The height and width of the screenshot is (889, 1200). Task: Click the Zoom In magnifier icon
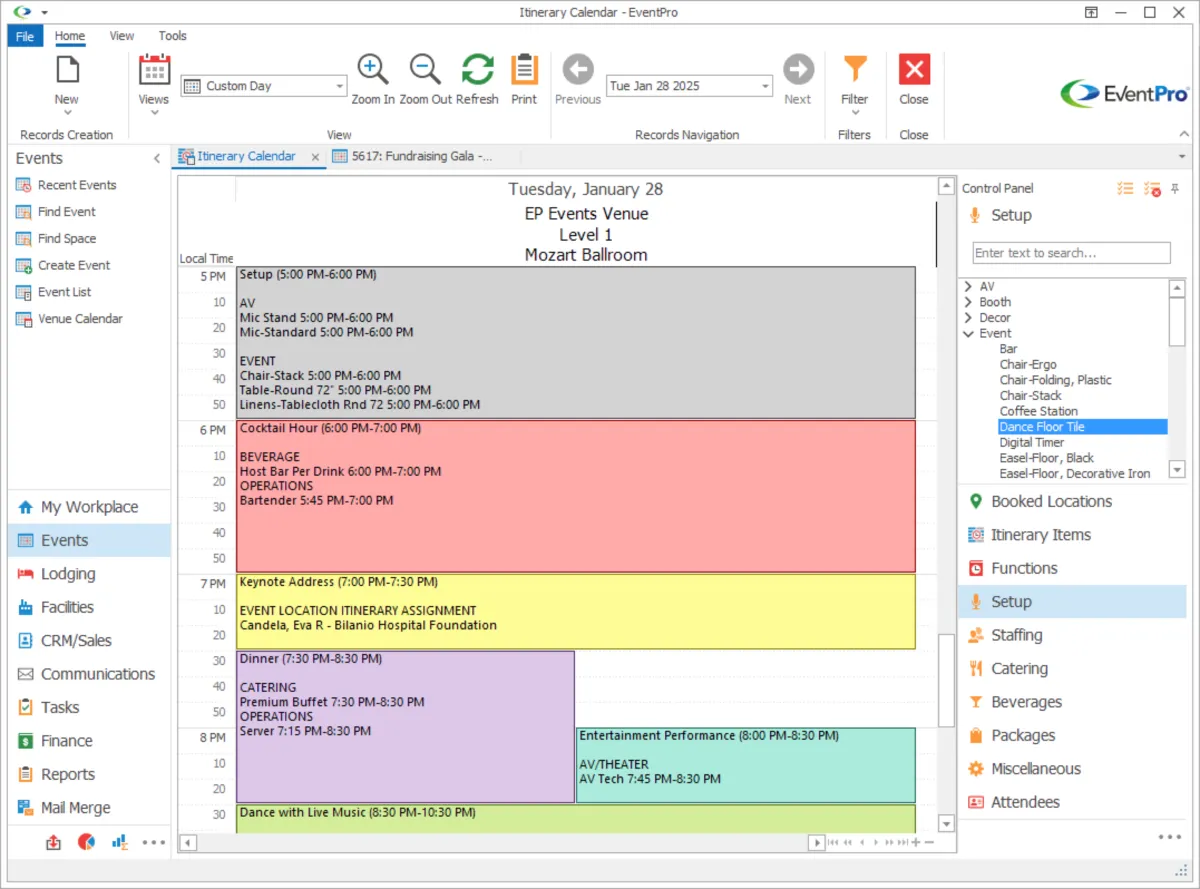372,70
